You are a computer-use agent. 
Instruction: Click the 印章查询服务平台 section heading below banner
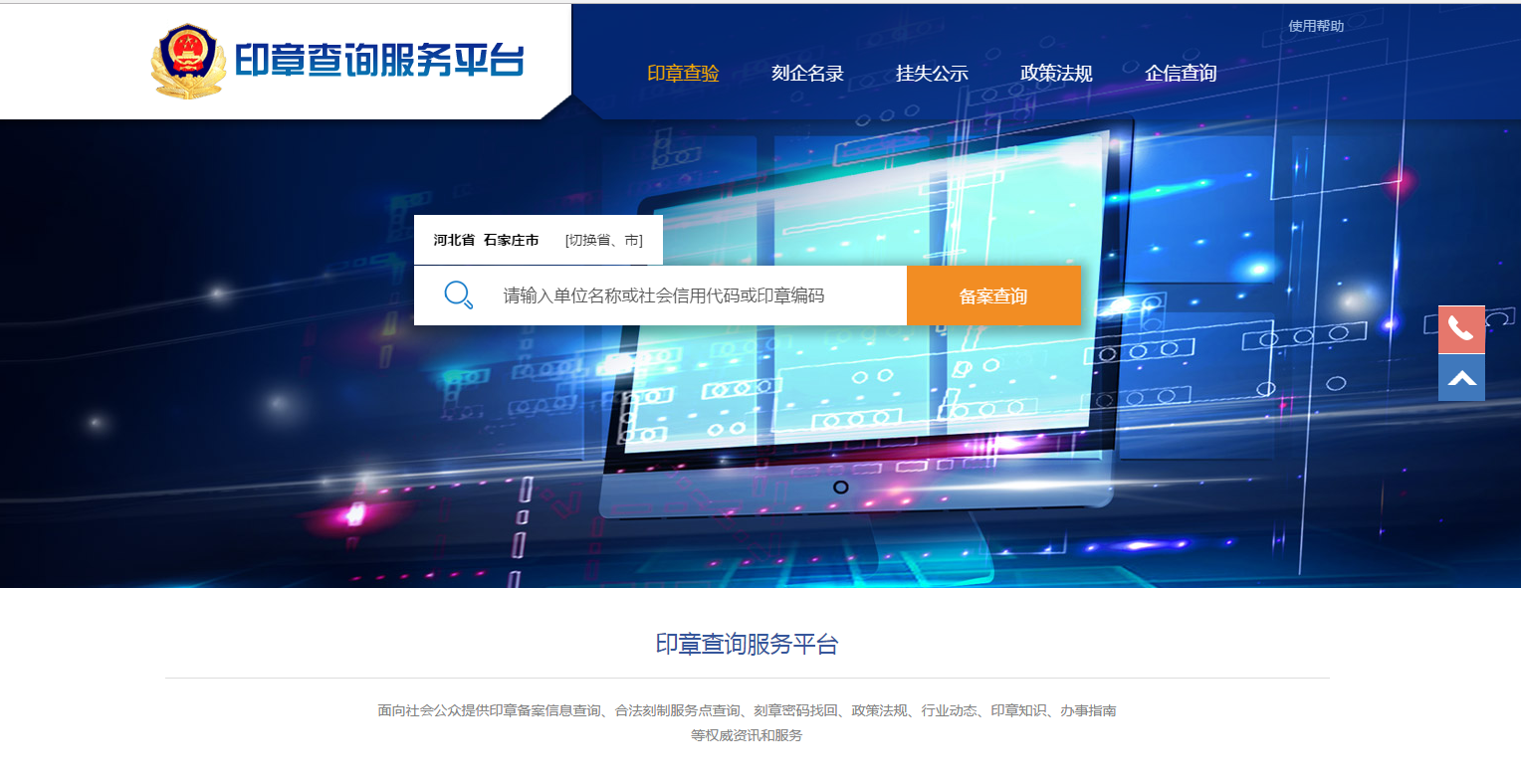pyautogui.click(x=747, y=644)
